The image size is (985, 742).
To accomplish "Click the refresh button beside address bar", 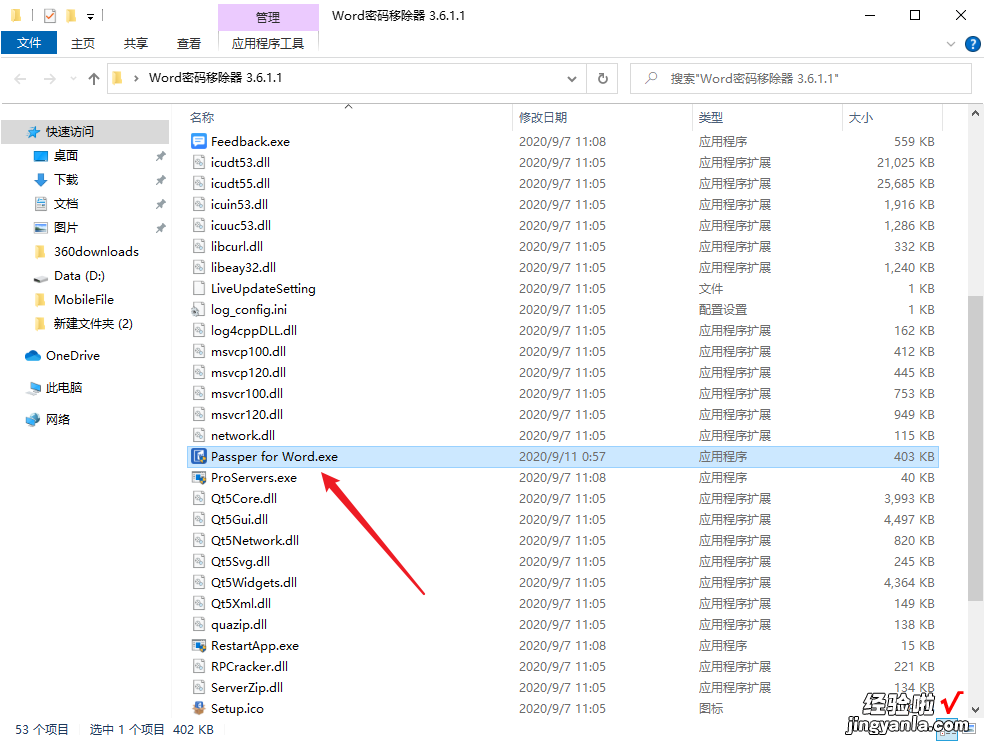I will (602, 79).
